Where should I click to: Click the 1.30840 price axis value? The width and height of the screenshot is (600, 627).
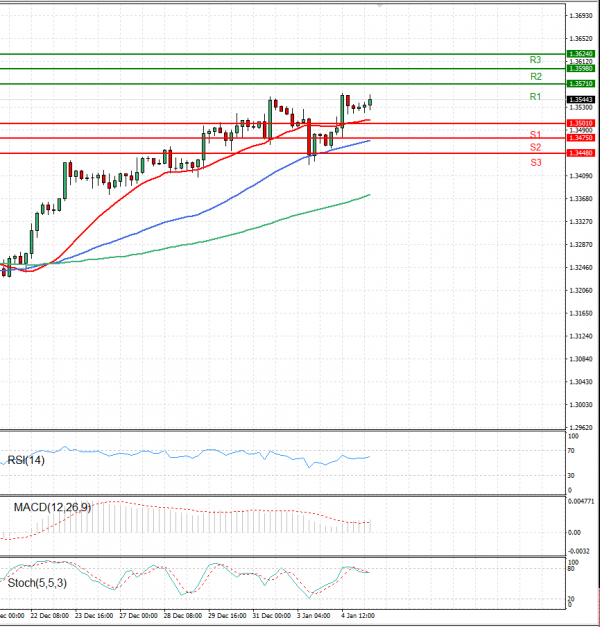[x=581, y=359]
